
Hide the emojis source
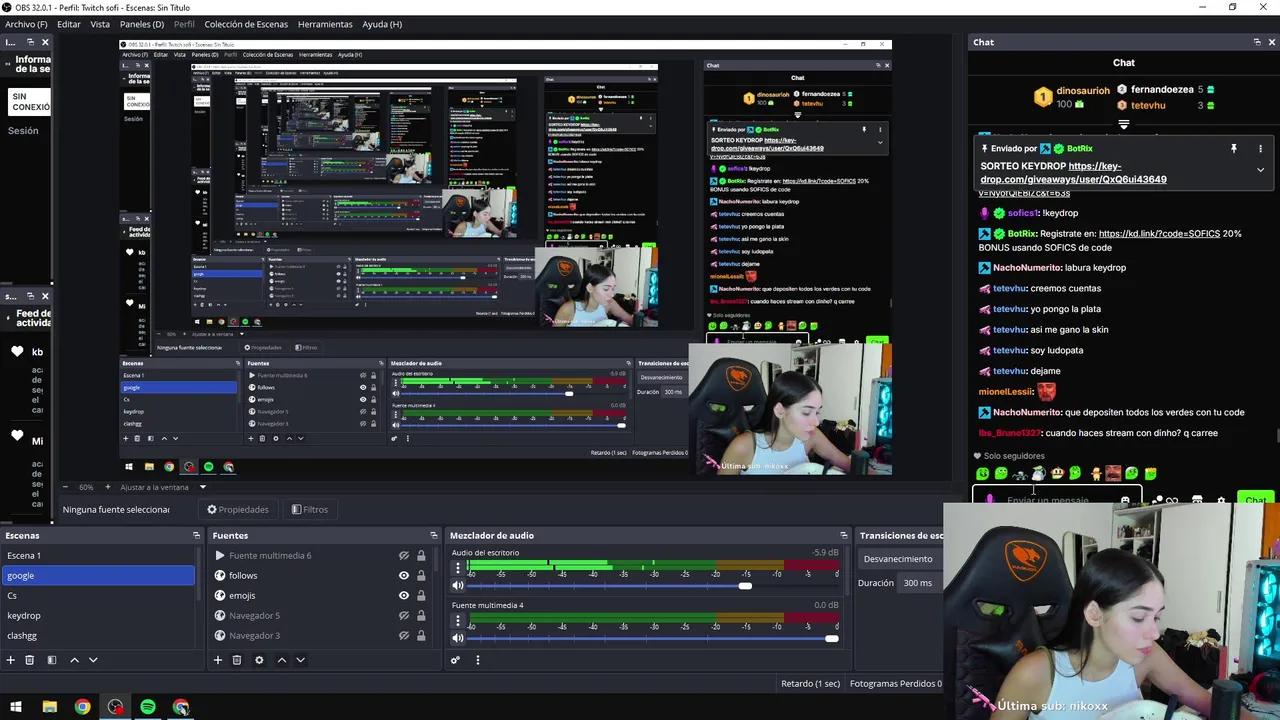(404, 596)
